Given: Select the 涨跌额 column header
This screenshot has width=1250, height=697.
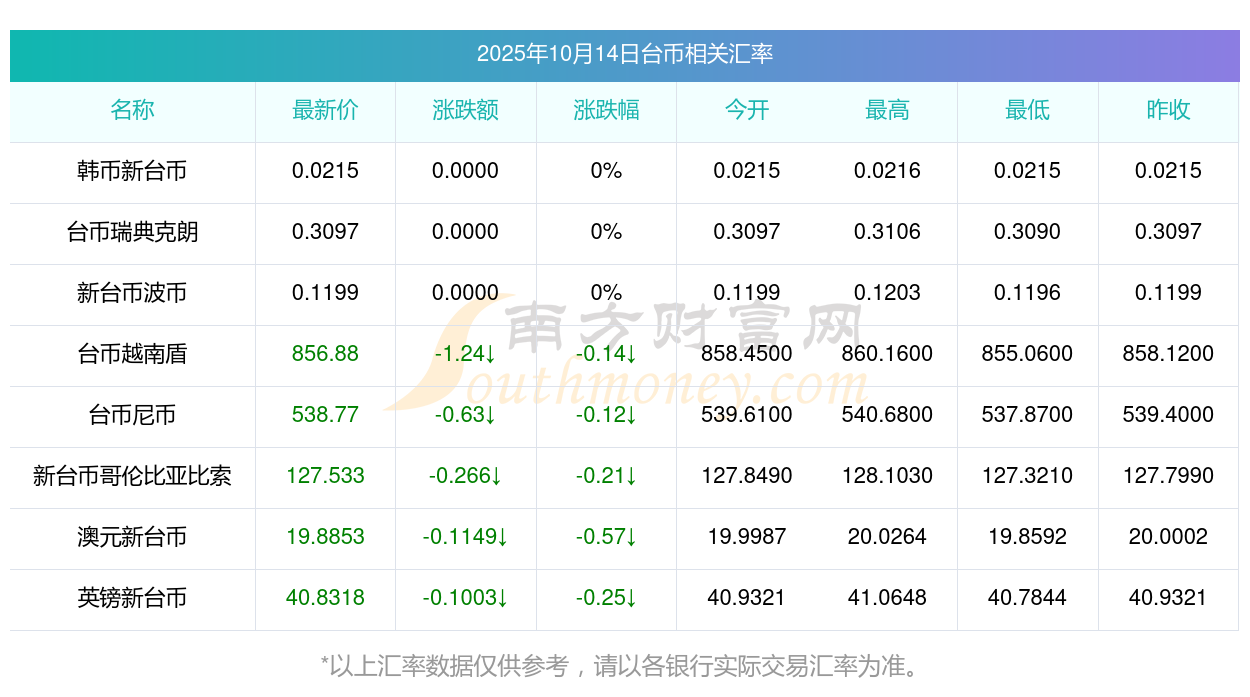Looking at the screenshot, I should (x=465, y=110).
